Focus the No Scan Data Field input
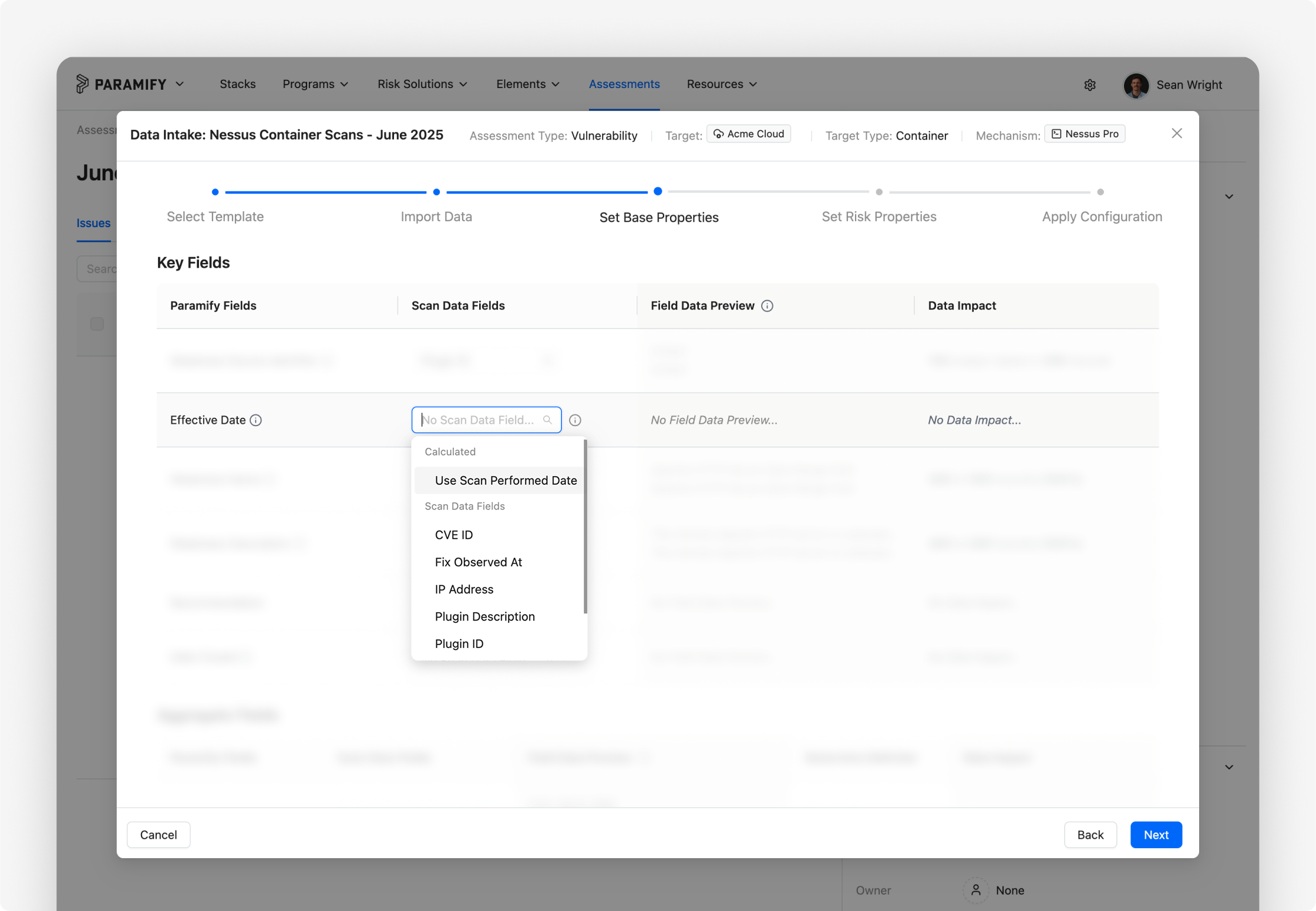 point(486,420)
